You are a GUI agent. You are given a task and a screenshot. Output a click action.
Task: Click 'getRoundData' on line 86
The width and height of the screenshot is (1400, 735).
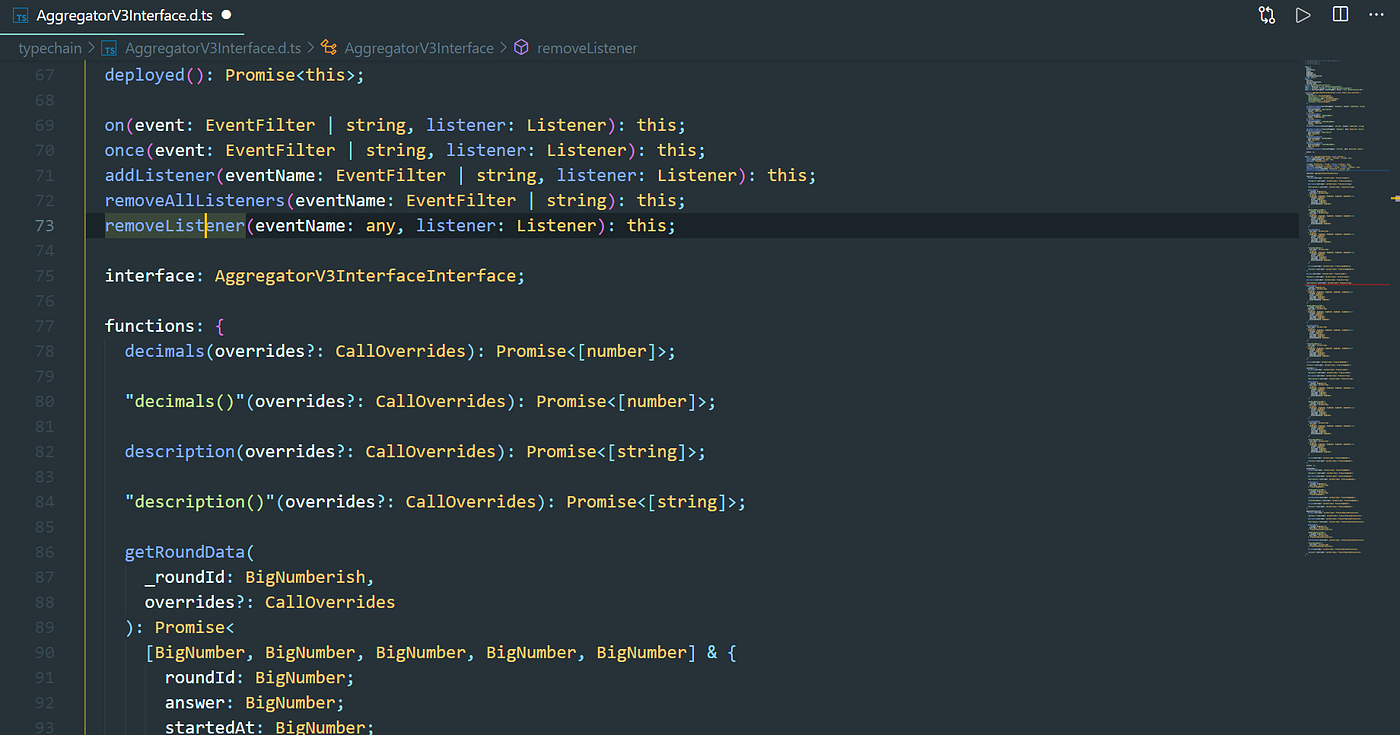click(185, 552)
